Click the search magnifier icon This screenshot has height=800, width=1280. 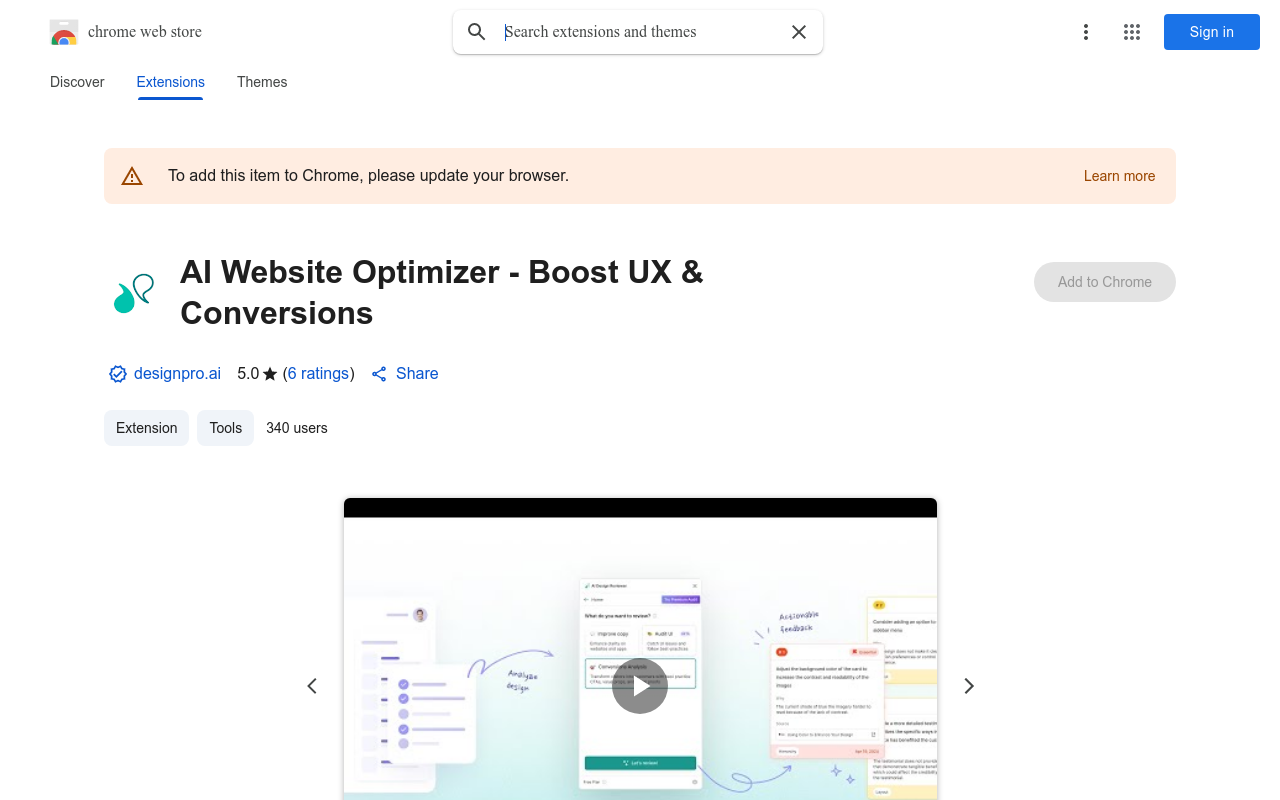(x=477, y=32)
